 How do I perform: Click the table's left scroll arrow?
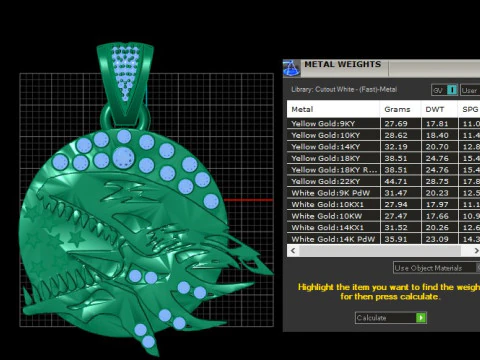pyautogui.click(x=293, y=251)
